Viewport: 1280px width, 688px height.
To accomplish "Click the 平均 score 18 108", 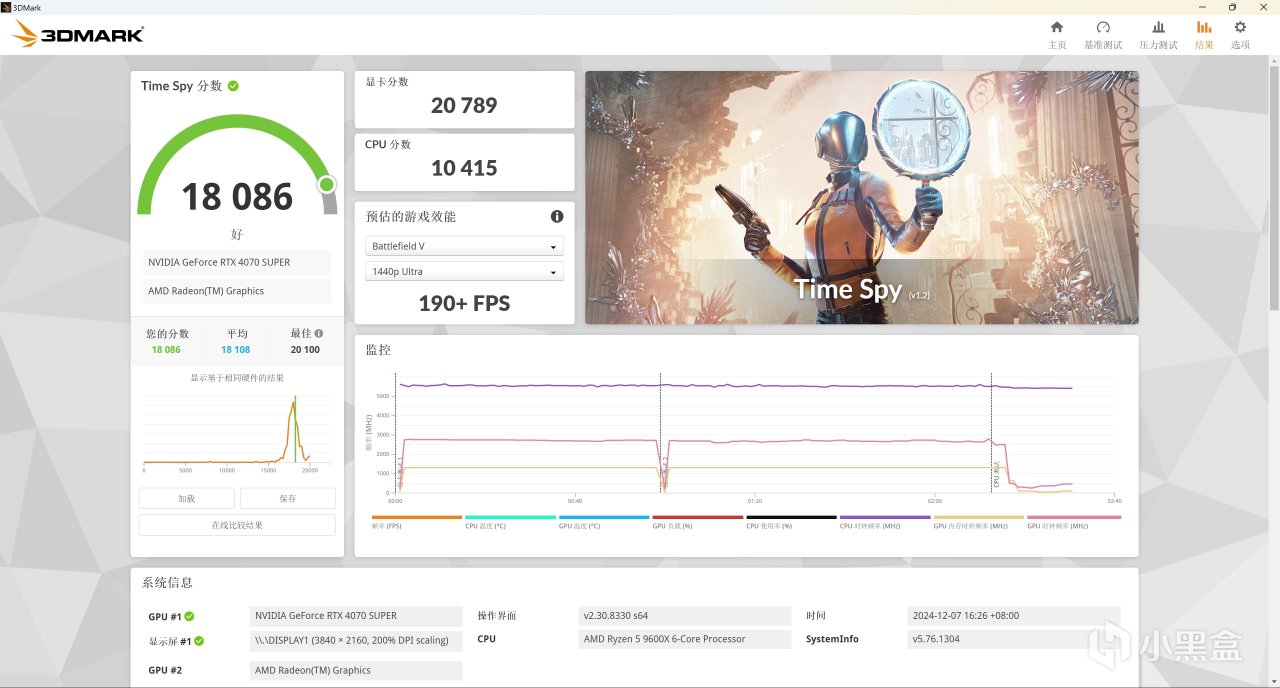I will coord(236,350).
